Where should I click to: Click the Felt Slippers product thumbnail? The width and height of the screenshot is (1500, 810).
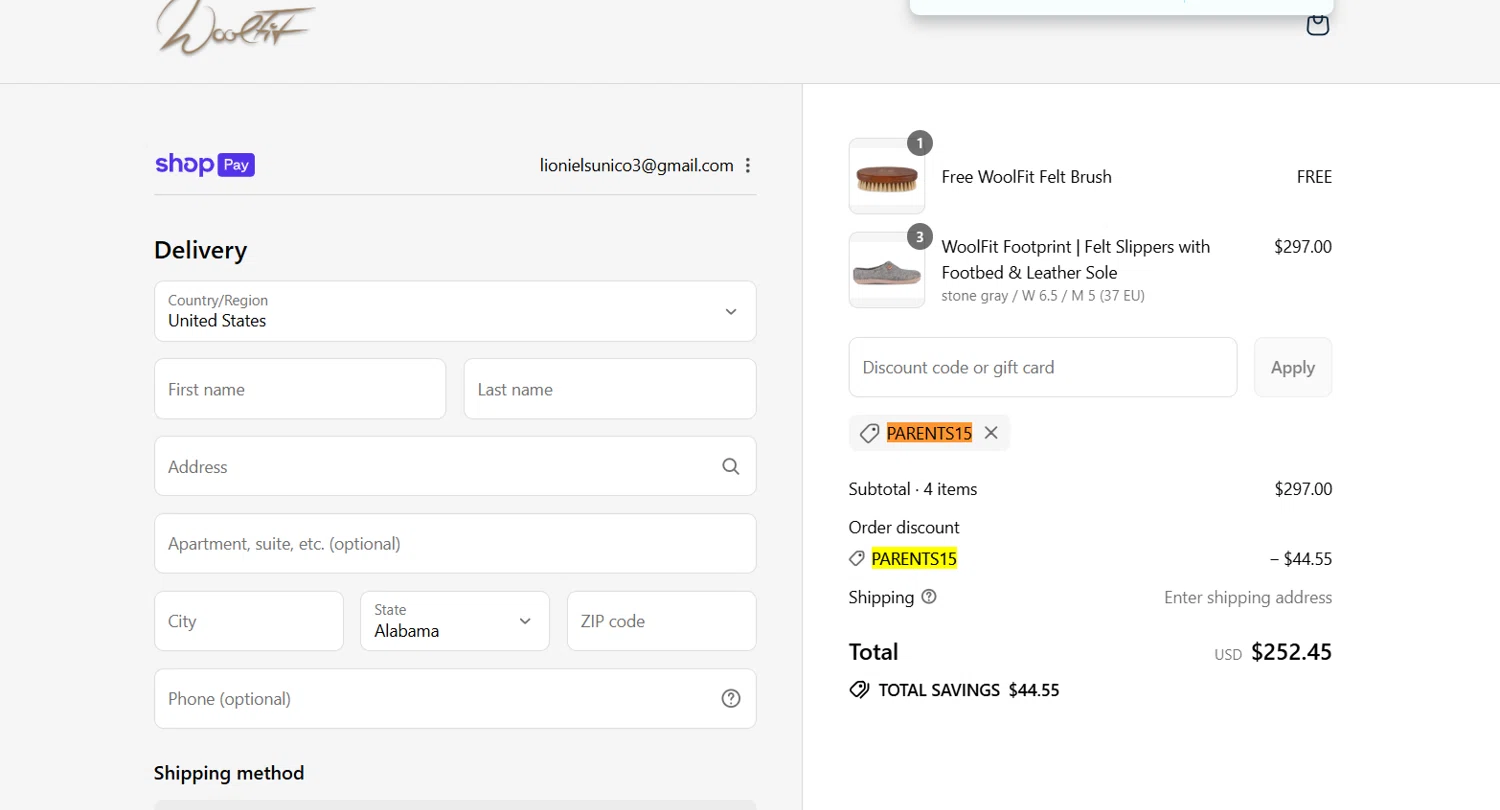[x=887, y=270]
